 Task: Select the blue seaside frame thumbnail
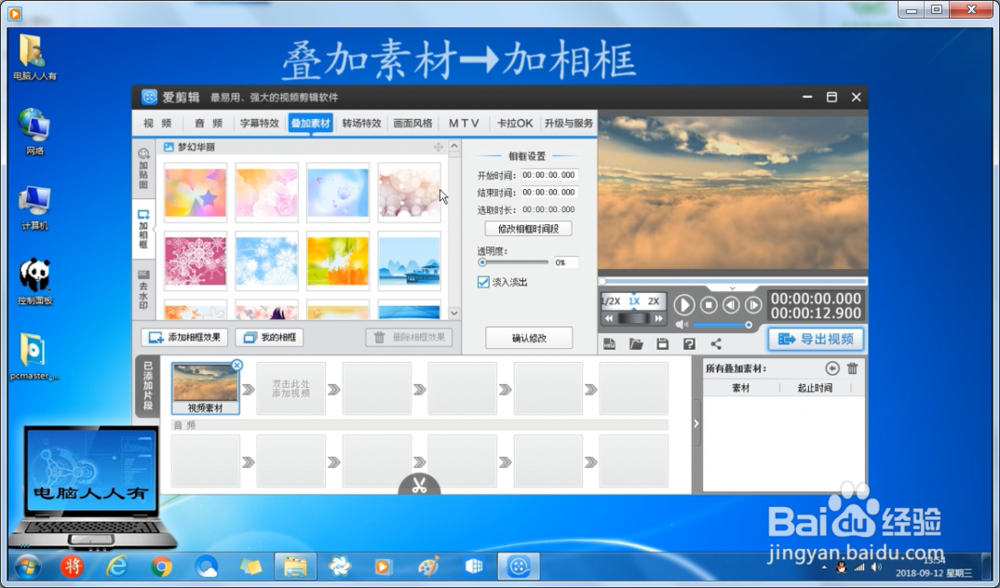(x=409, y=261)
